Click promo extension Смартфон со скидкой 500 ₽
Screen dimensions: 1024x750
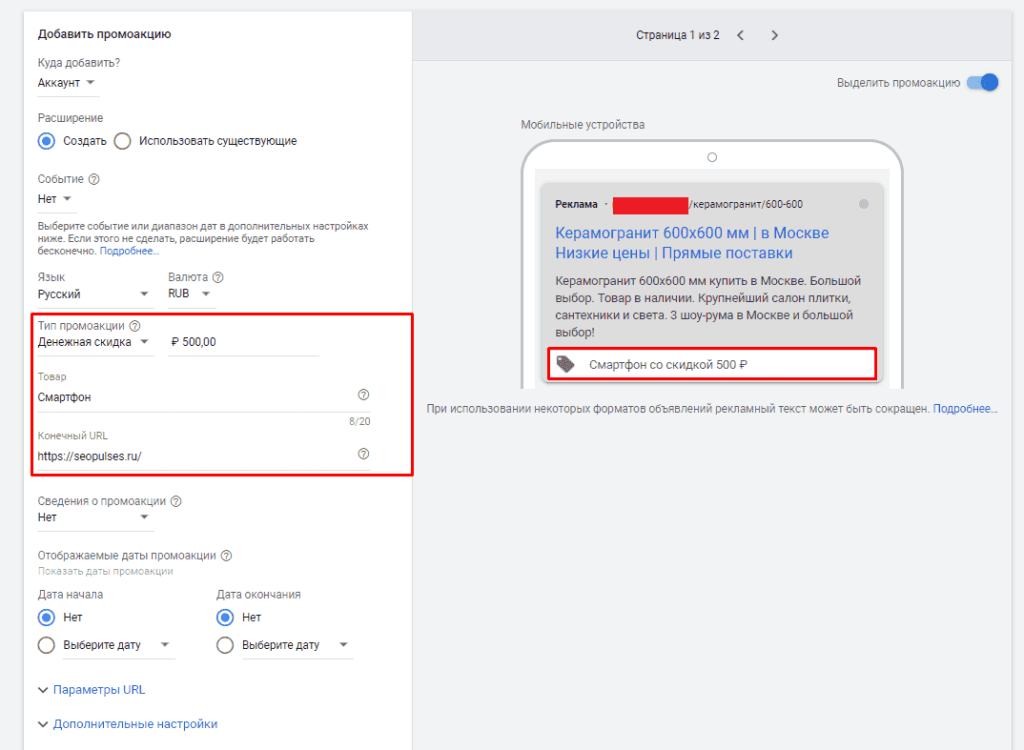click(x=712, y=364)
